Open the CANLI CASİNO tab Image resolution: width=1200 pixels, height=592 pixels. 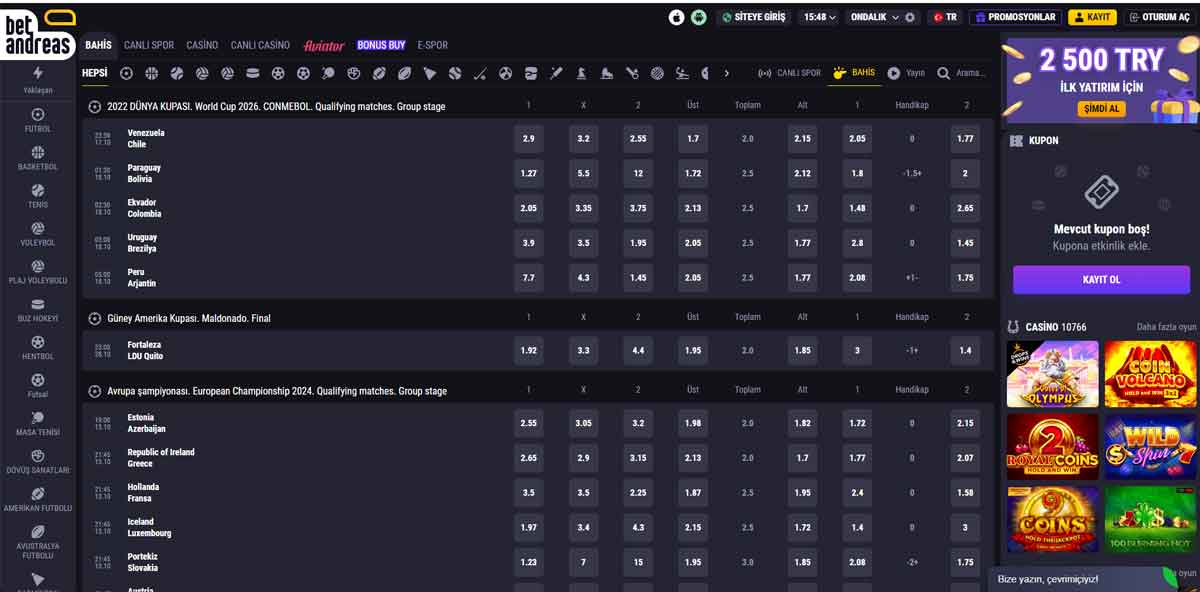(x=260, y=45)
